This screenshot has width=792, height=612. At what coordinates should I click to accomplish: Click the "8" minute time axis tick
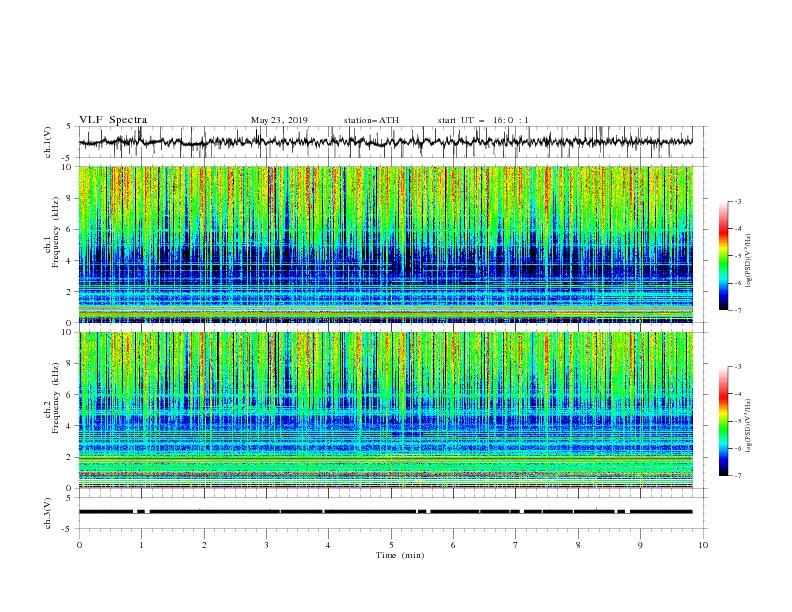(x=578, y=545)
